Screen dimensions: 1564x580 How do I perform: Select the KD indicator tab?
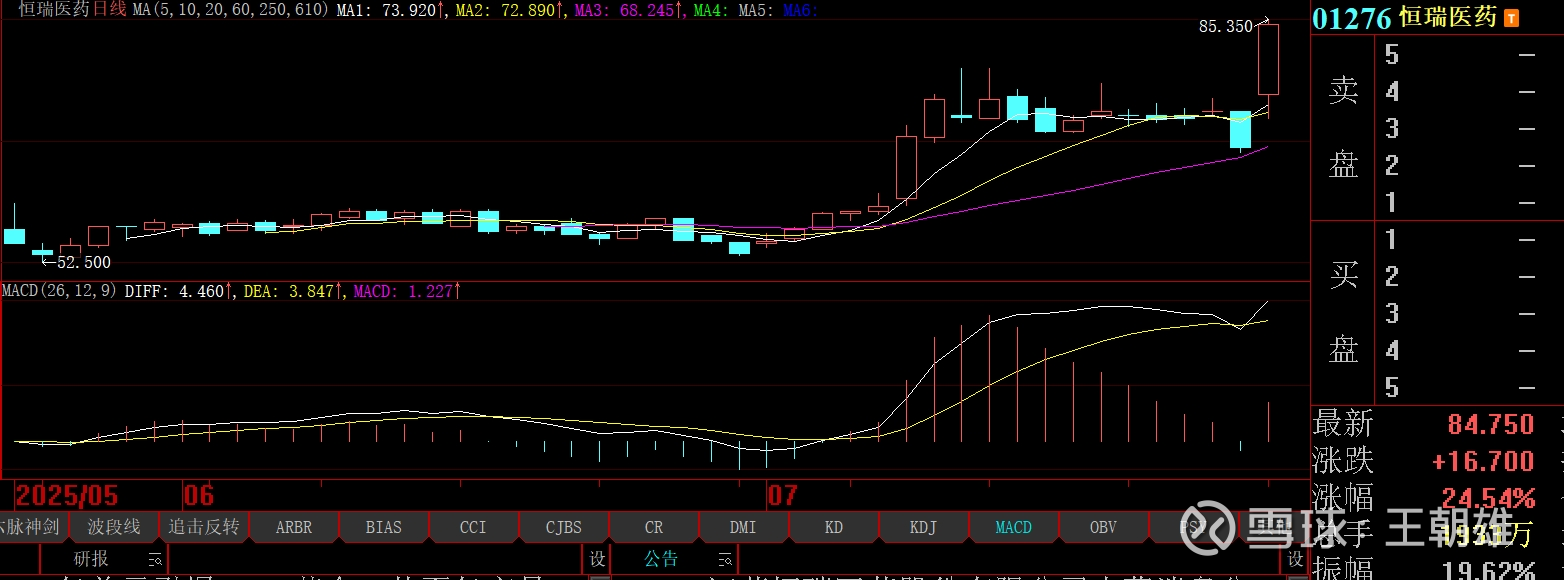834,527
